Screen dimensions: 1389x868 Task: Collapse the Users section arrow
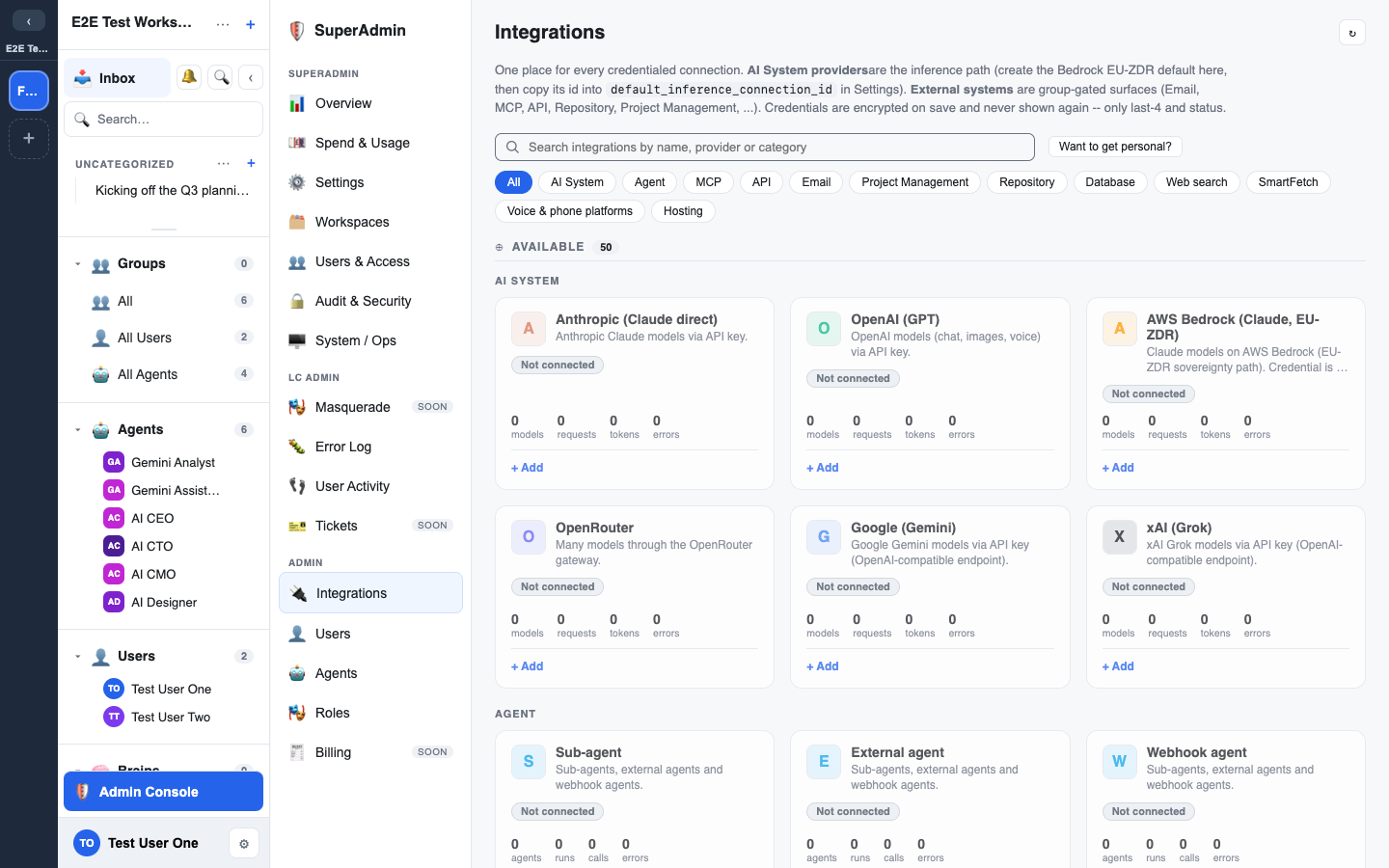78,657
